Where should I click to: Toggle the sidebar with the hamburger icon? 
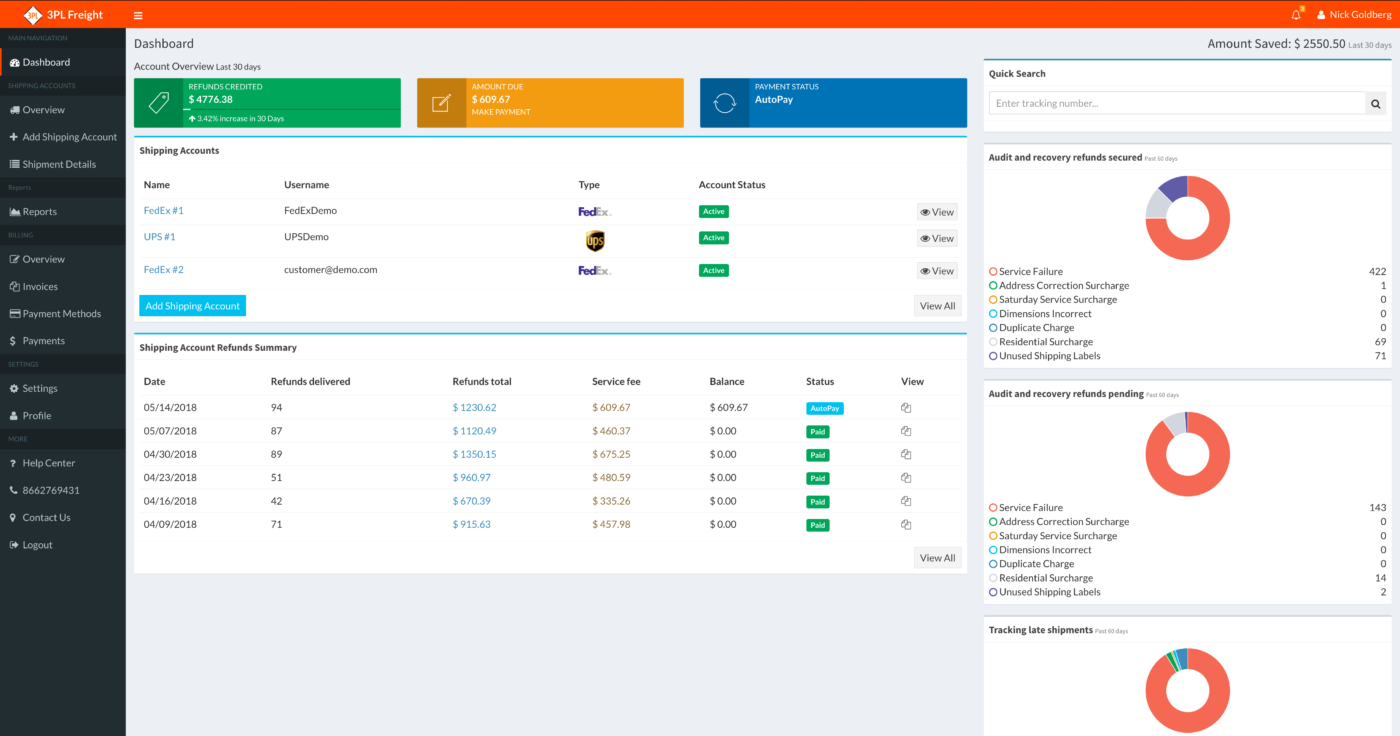click(x=138, y=14)
